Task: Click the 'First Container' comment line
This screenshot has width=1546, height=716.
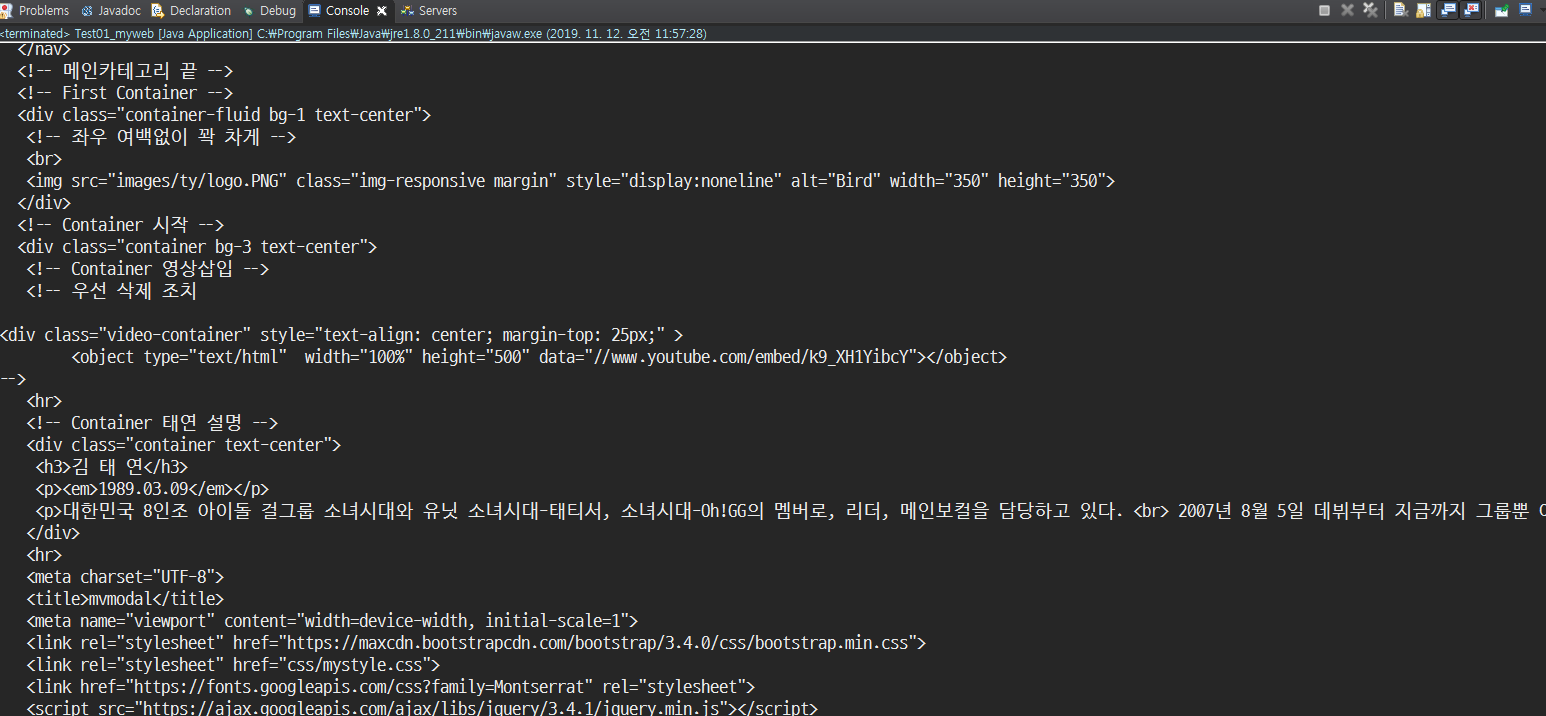Action: pyautogui.click(x=125, y=93)
